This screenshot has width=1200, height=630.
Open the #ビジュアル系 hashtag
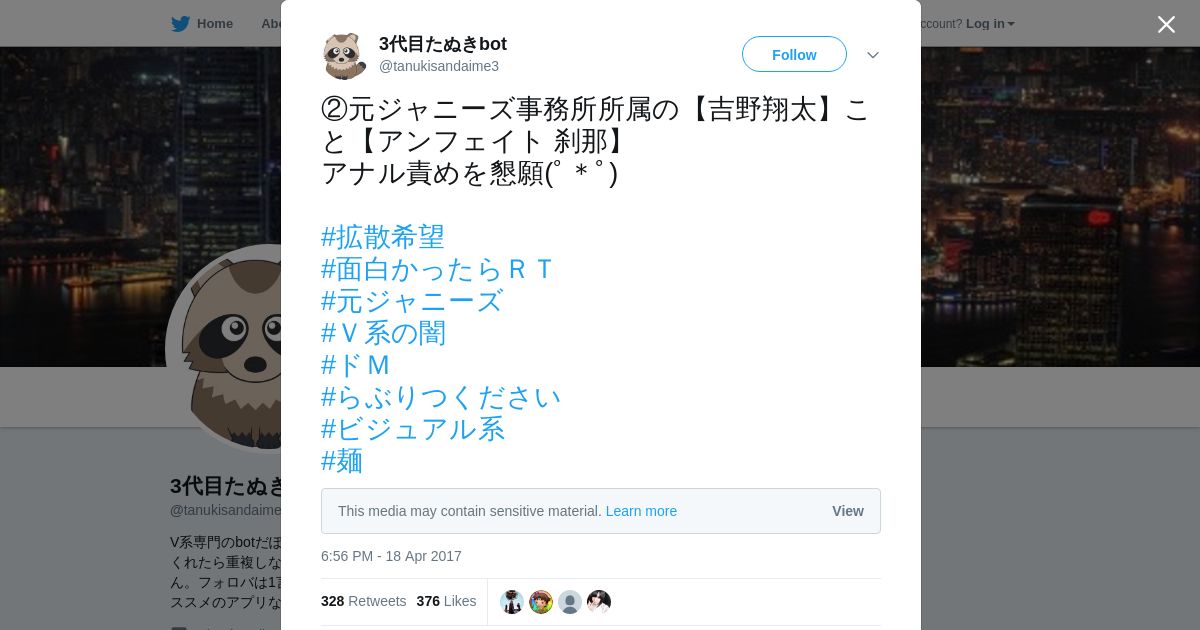pos(413,429)
